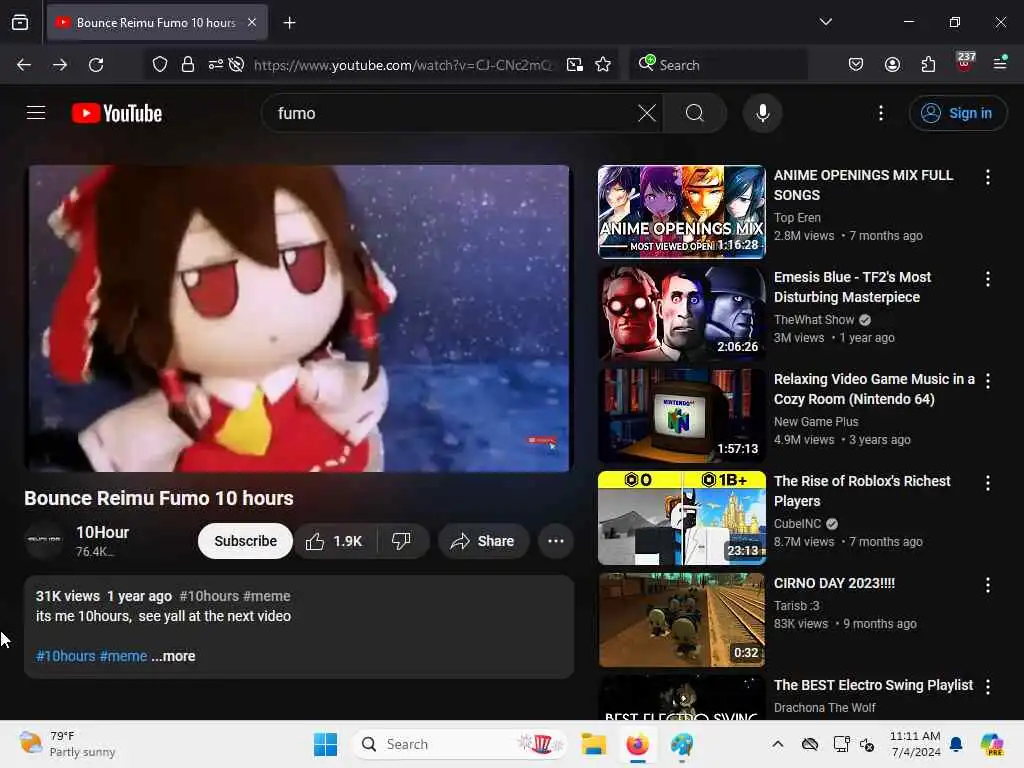Image resolution: width=1024 pixels, height=768 pixels.
Task: Open Firefox account icon
Action: [892, 65]
